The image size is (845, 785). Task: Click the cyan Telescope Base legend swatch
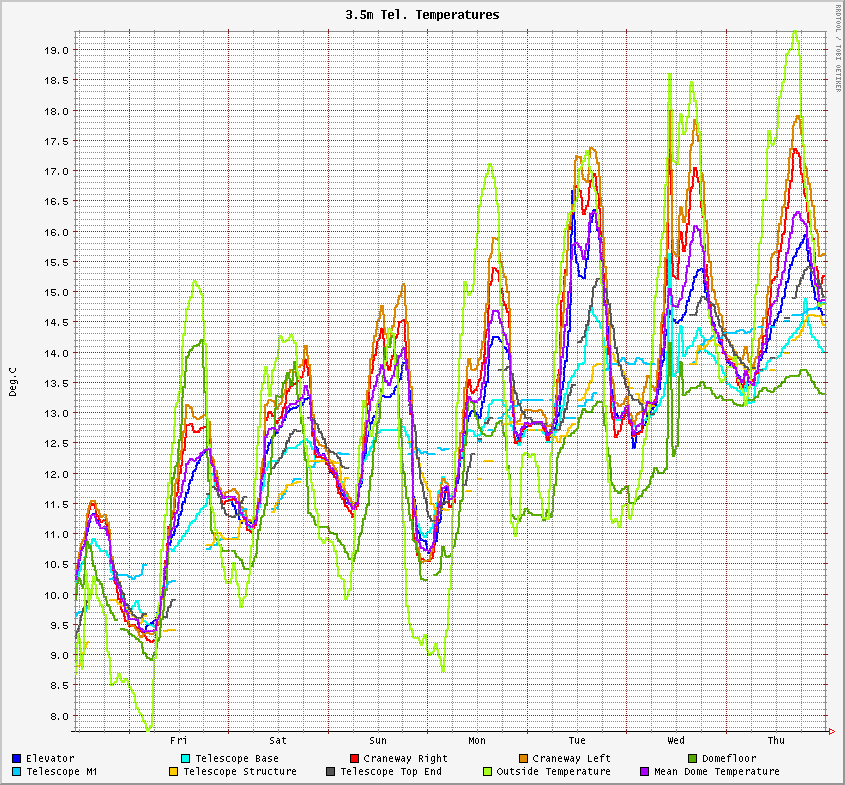tap(186, 758)
